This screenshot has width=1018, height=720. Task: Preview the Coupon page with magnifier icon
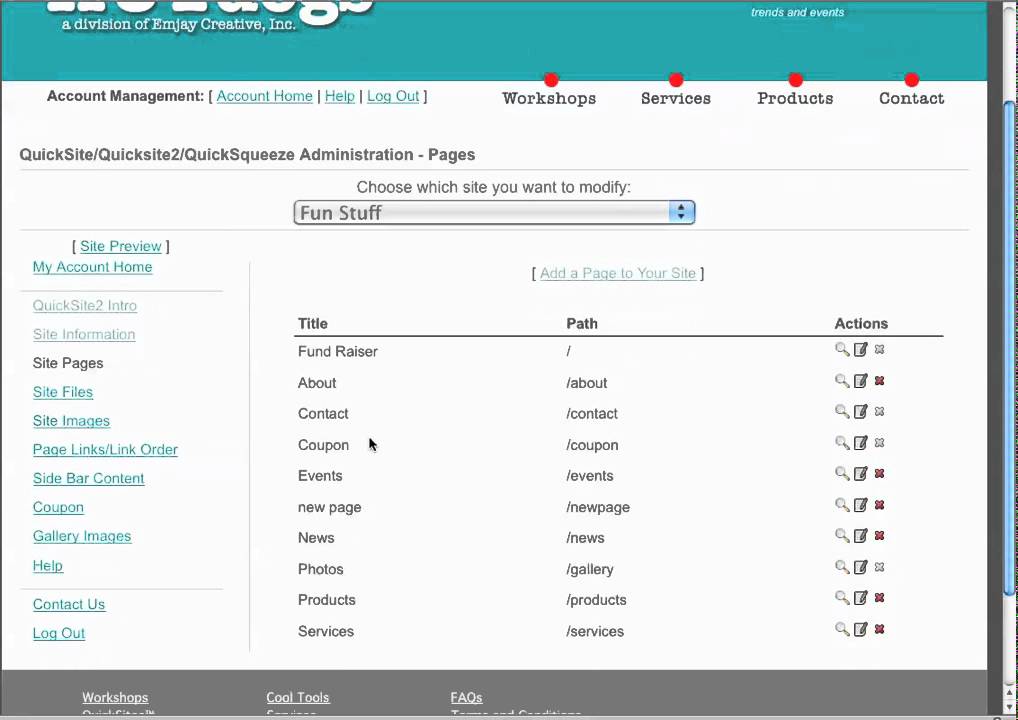pyautogui.click(x=842, y=443)
